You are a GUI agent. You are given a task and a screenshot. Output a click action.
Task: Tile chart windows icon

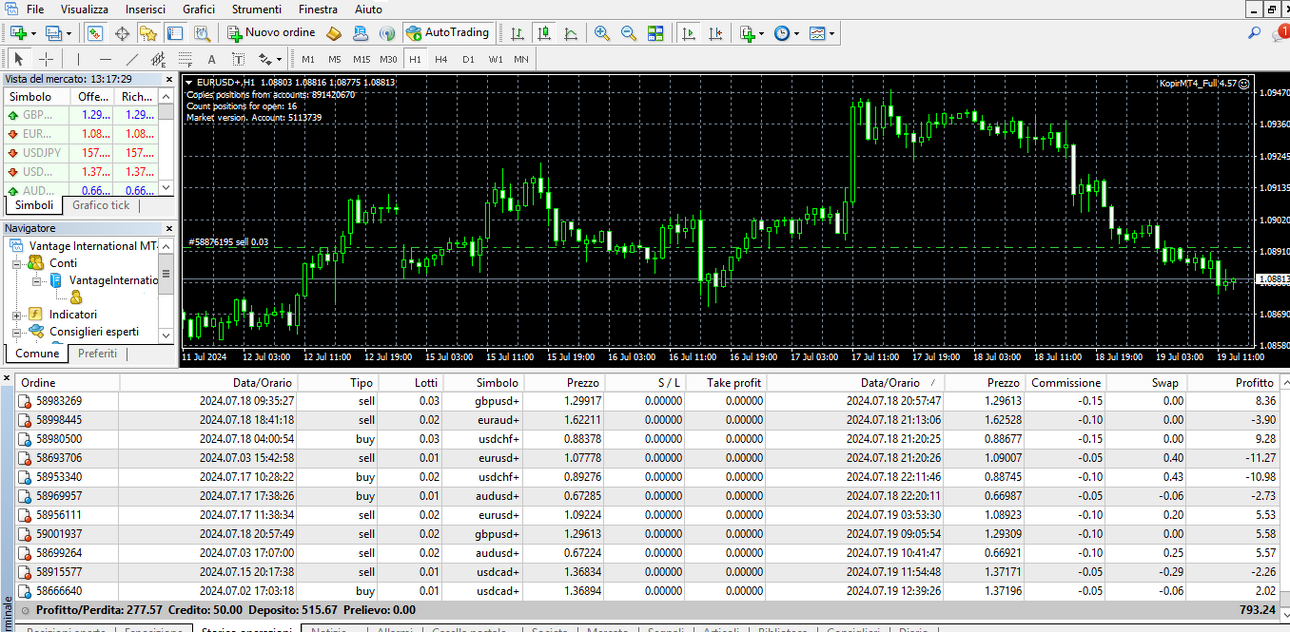(656, 33)
